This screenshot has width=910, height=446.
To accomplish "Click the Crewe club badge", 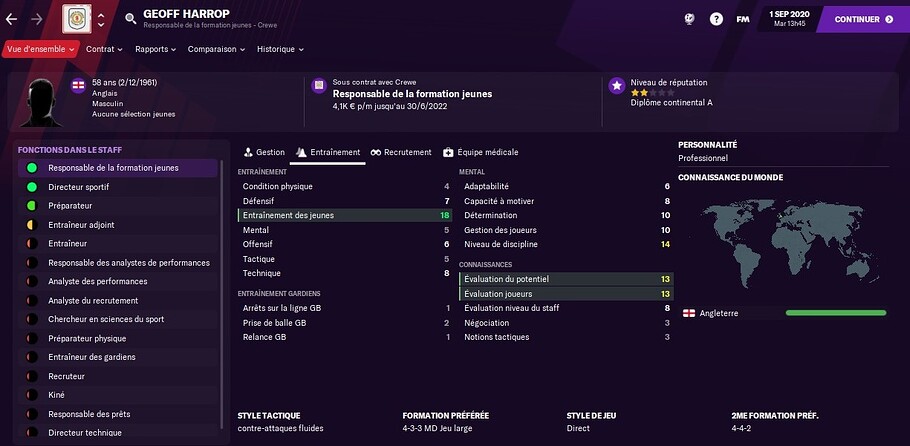I will pyautogui.click(x=75, y=18).
